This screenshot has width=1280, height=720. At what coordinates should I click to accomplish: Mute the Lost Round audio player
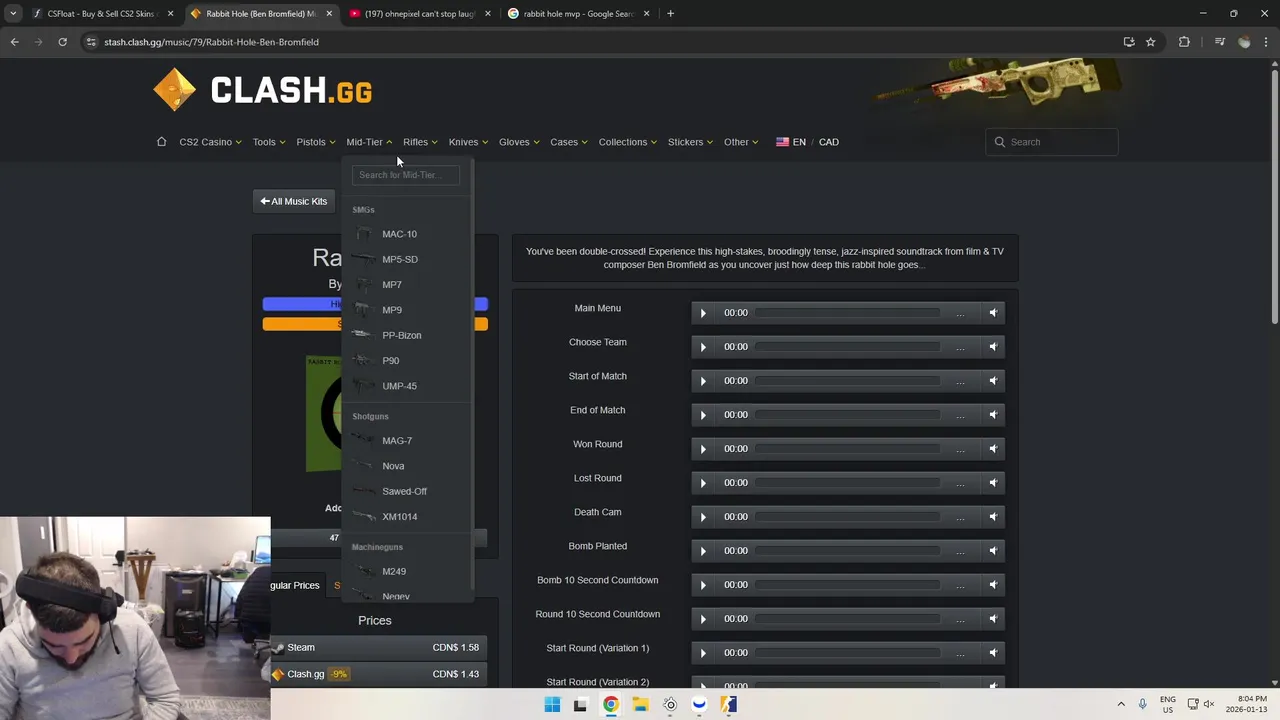[x=993, y=483]
